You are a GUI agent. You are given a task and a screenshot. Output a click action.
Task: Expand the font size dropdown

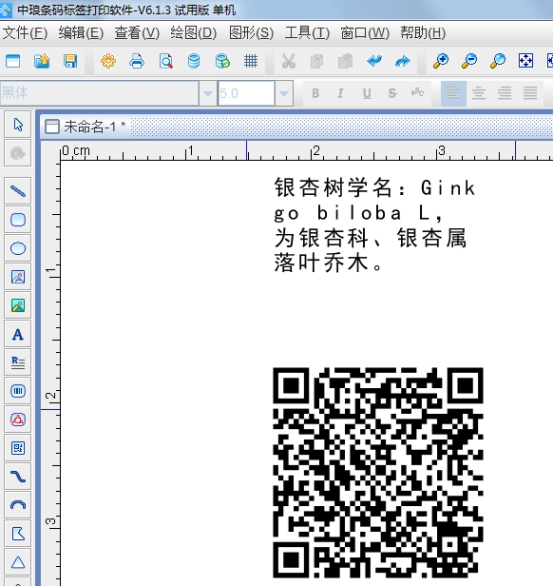(x=284, y=93)
